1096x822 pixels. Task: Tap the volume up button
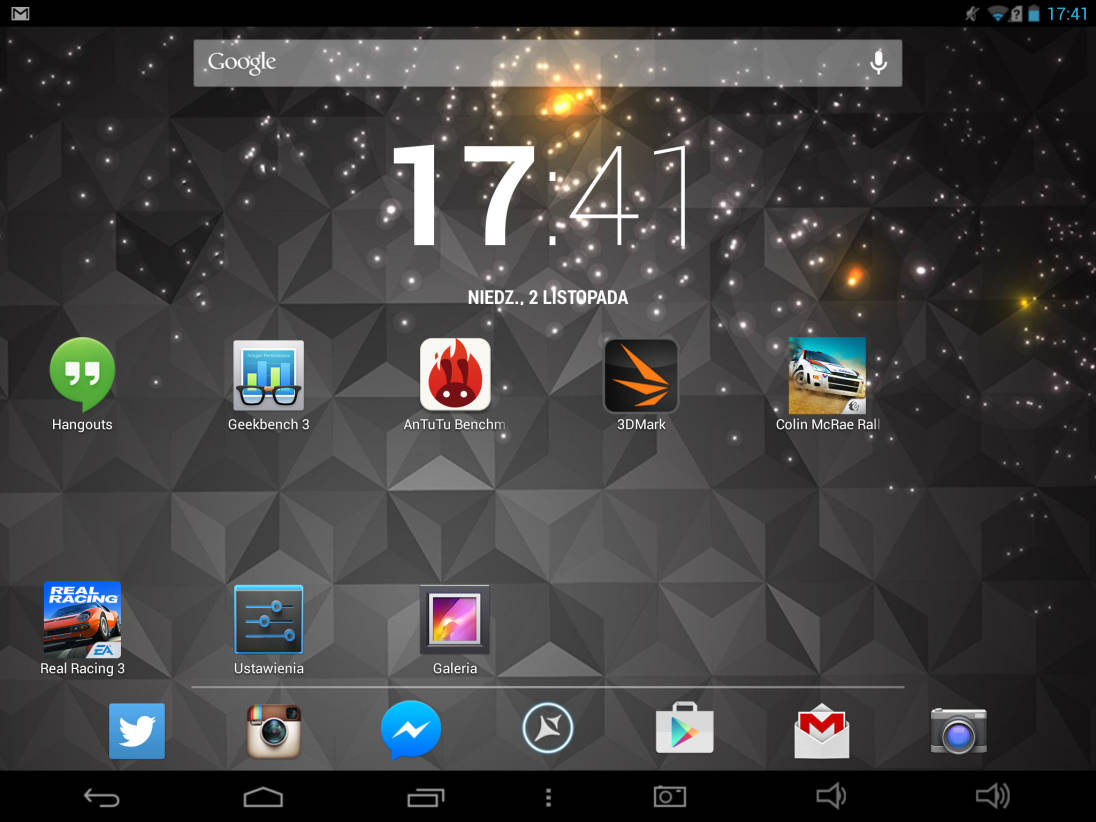993,795
